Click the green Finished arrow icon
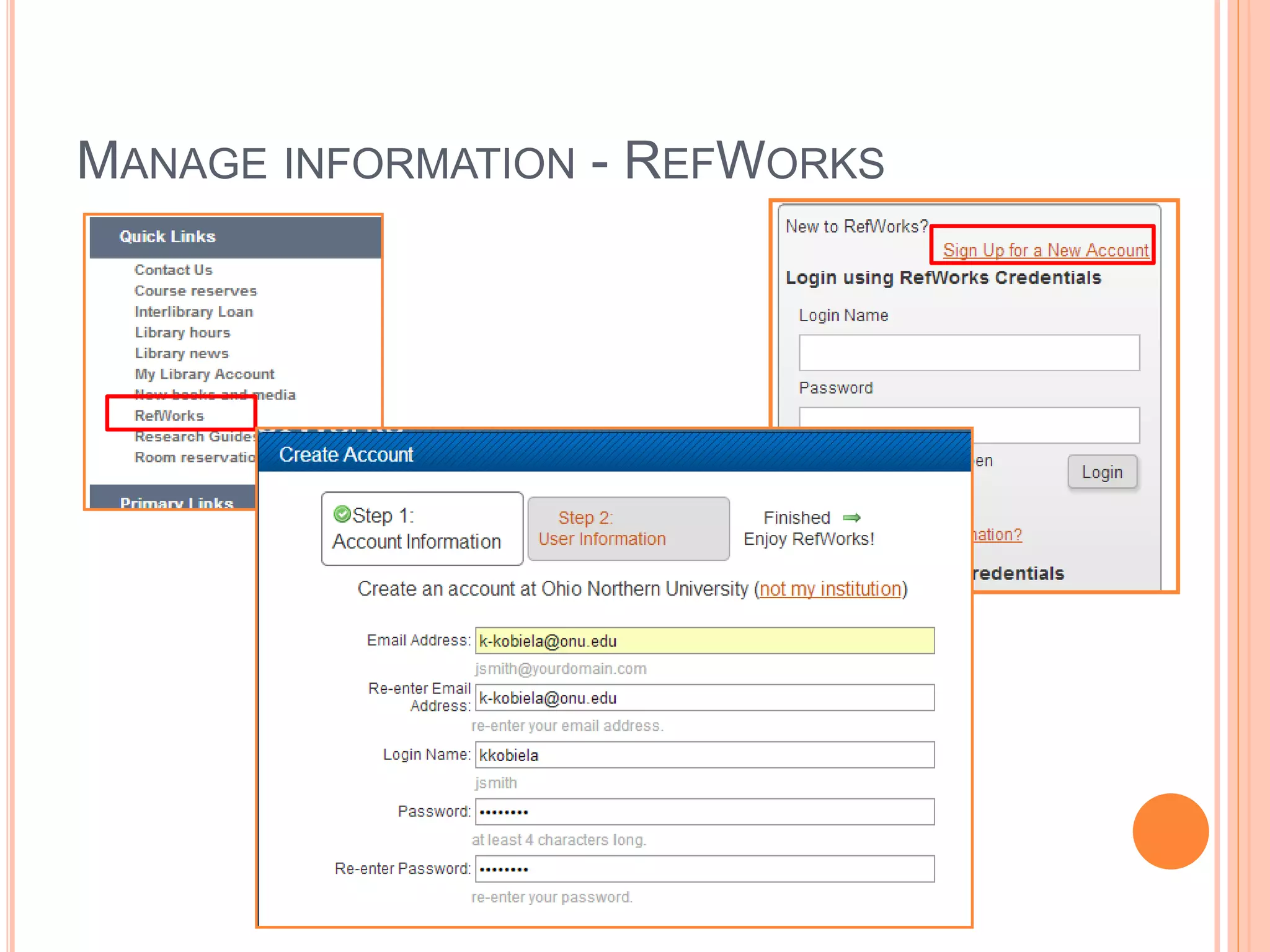This screenshot has height=952, width=1270. tap(851, 518)
